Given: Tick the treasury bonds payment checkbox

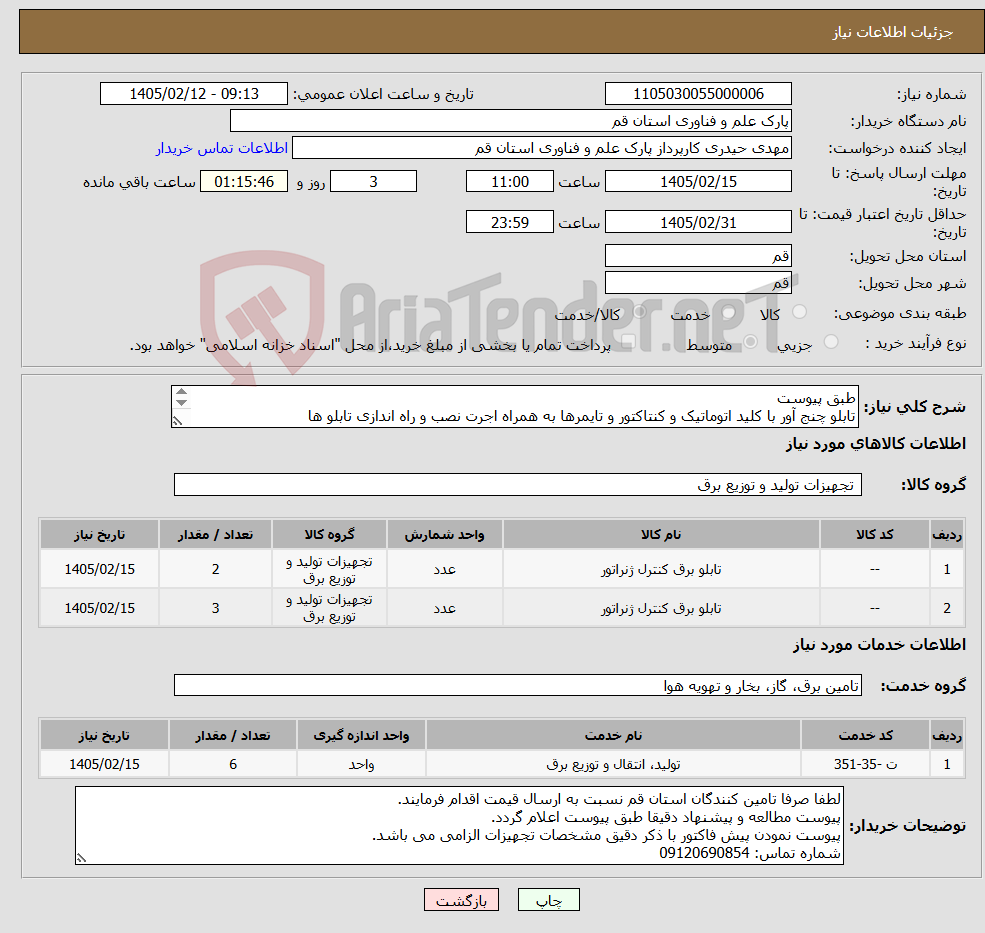Looking at the screenshot, I should point(628,342).
